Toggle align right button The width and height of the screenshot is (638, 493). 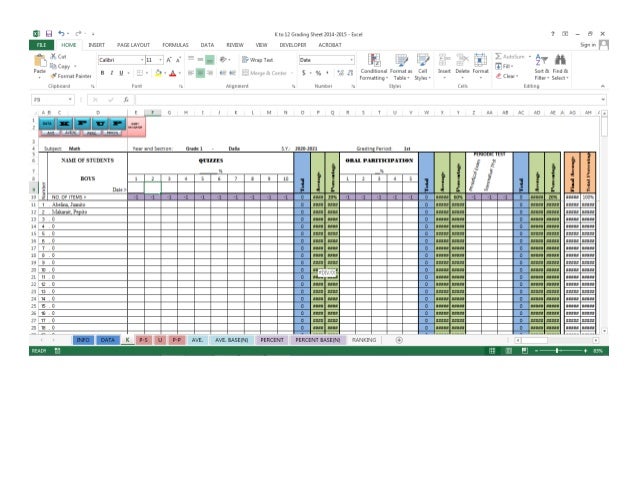(210, 73)
